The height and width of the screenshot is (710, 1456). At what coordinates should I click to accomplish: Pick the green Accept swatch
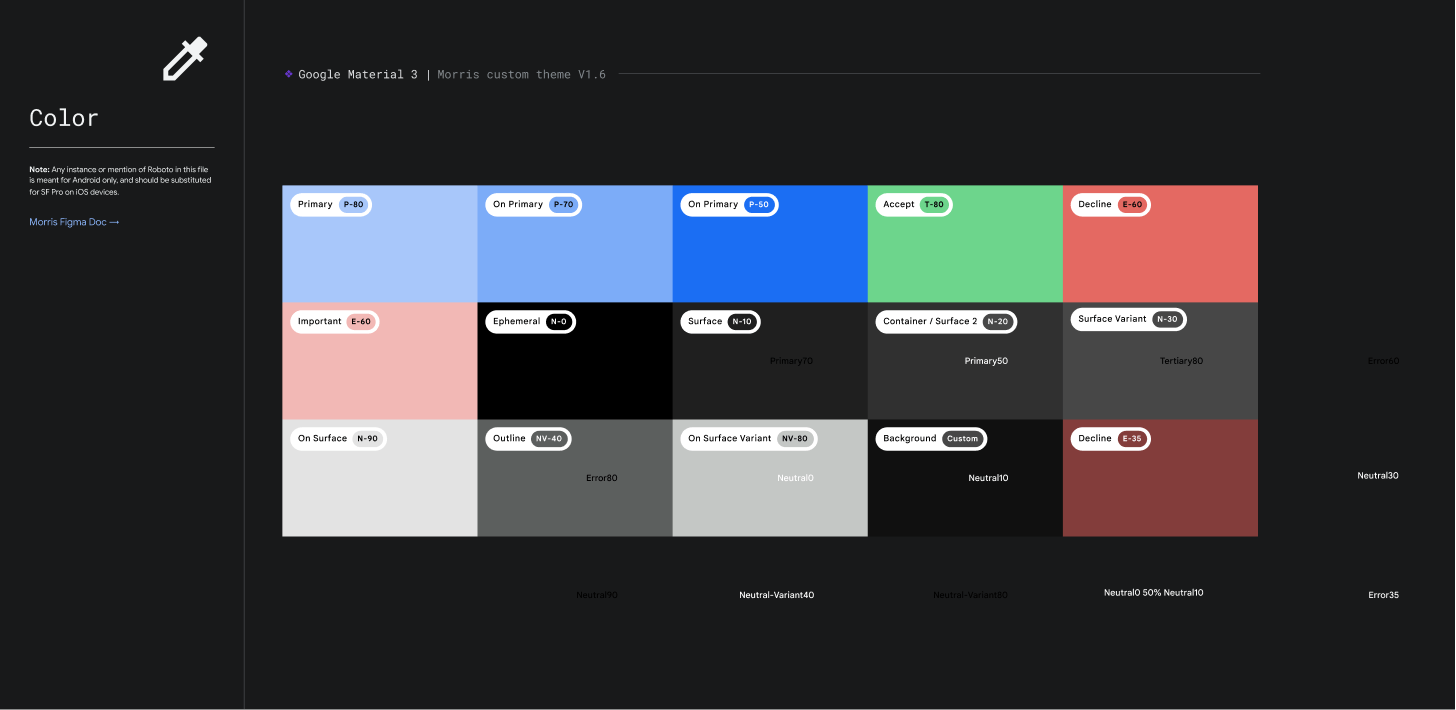tap(965, 244)
